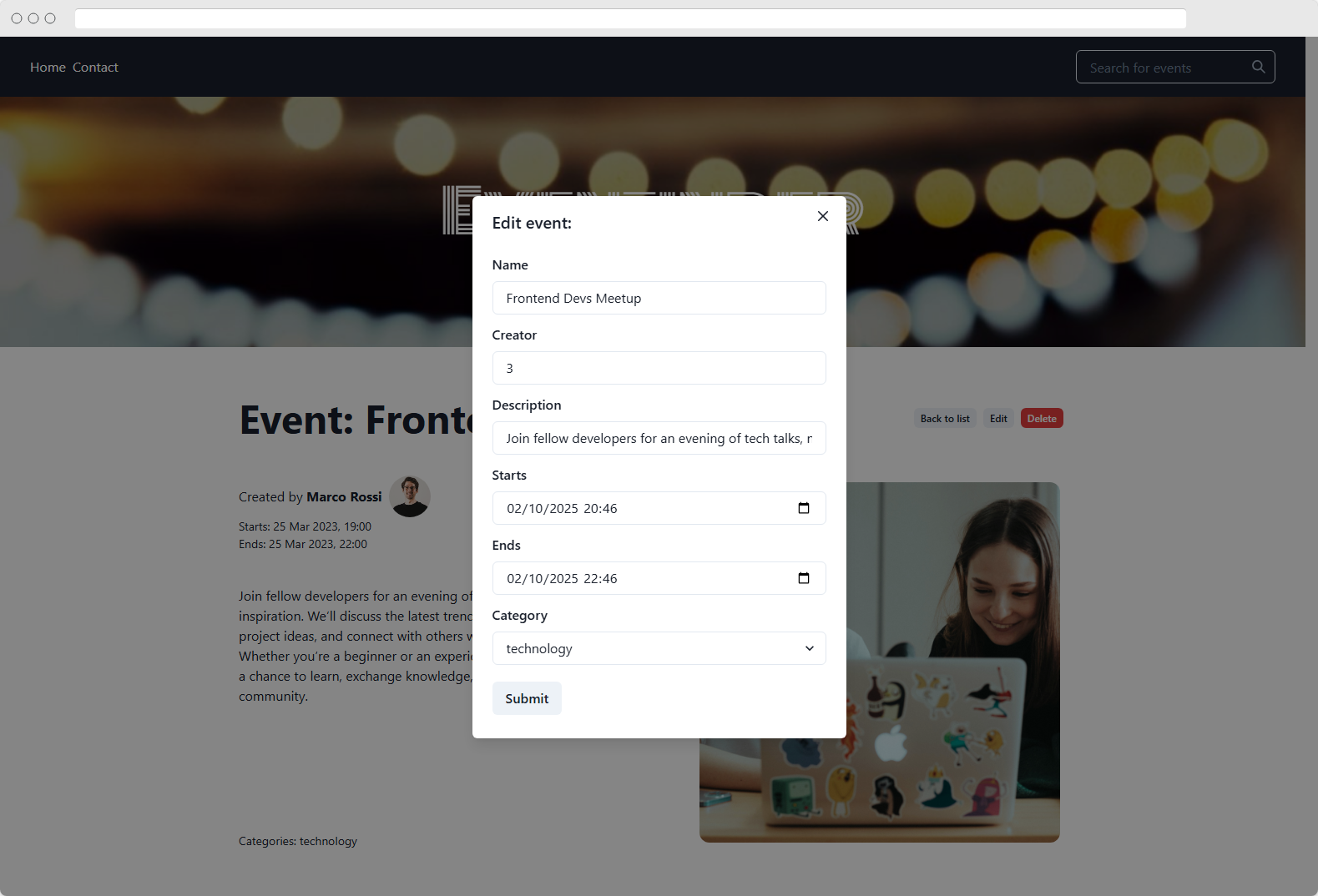Click the Creator input field
Image resolution: width=1318 pixels, height=896 pixels.
[659, 368]
